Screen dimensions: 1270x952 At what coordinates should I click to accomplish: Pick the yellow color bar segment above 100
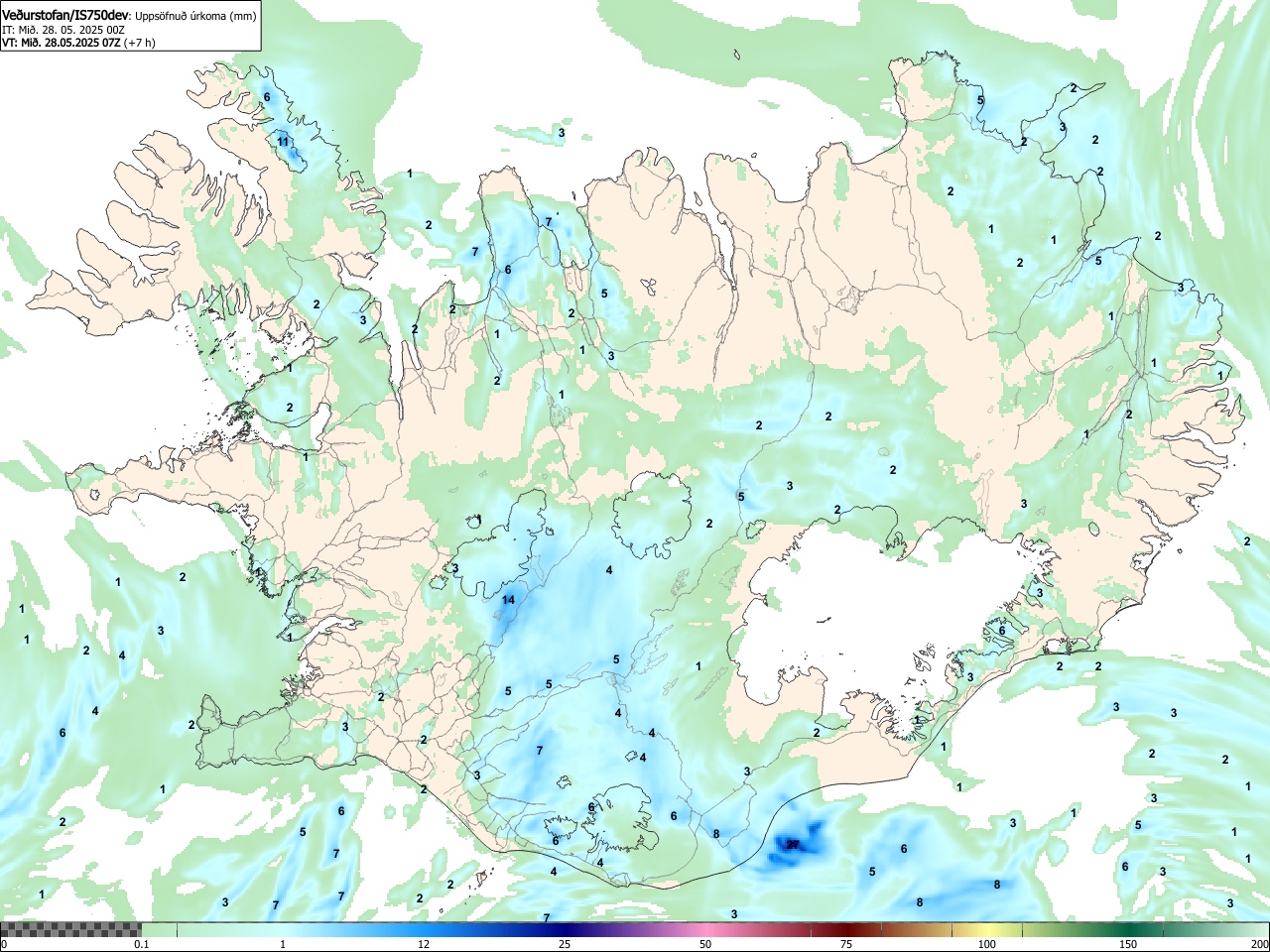pyautogui.click(x=986, y=929)
